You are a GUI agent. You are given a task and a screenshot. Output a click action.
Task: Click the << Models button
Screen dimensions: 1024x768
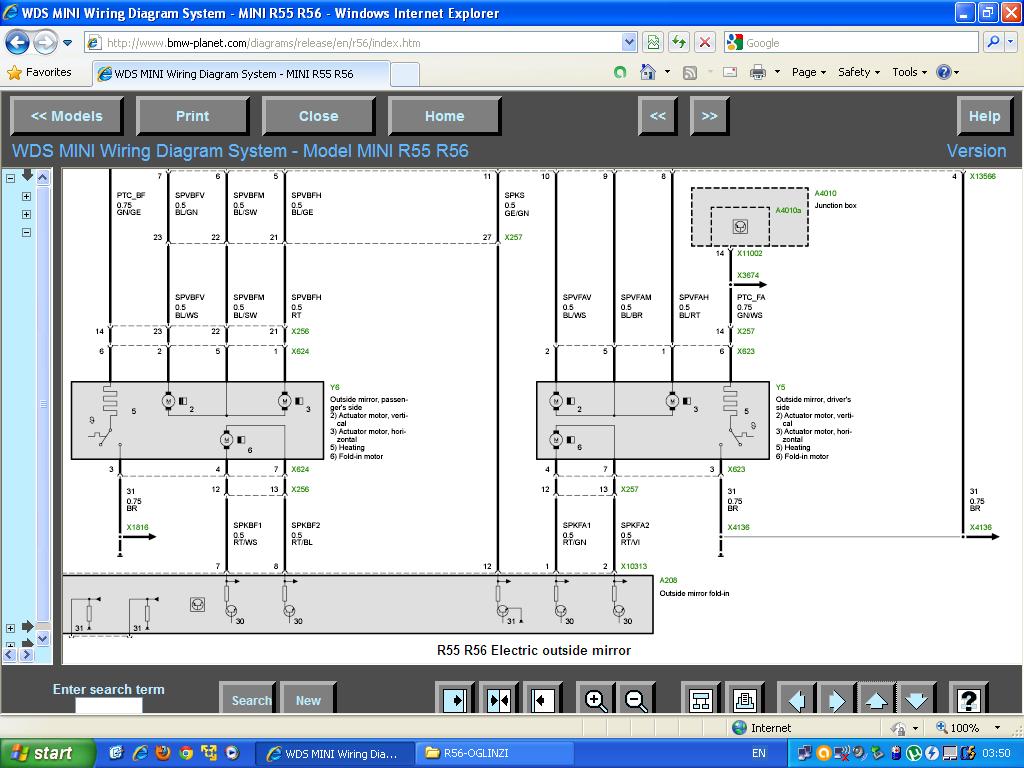coord(67,116)
